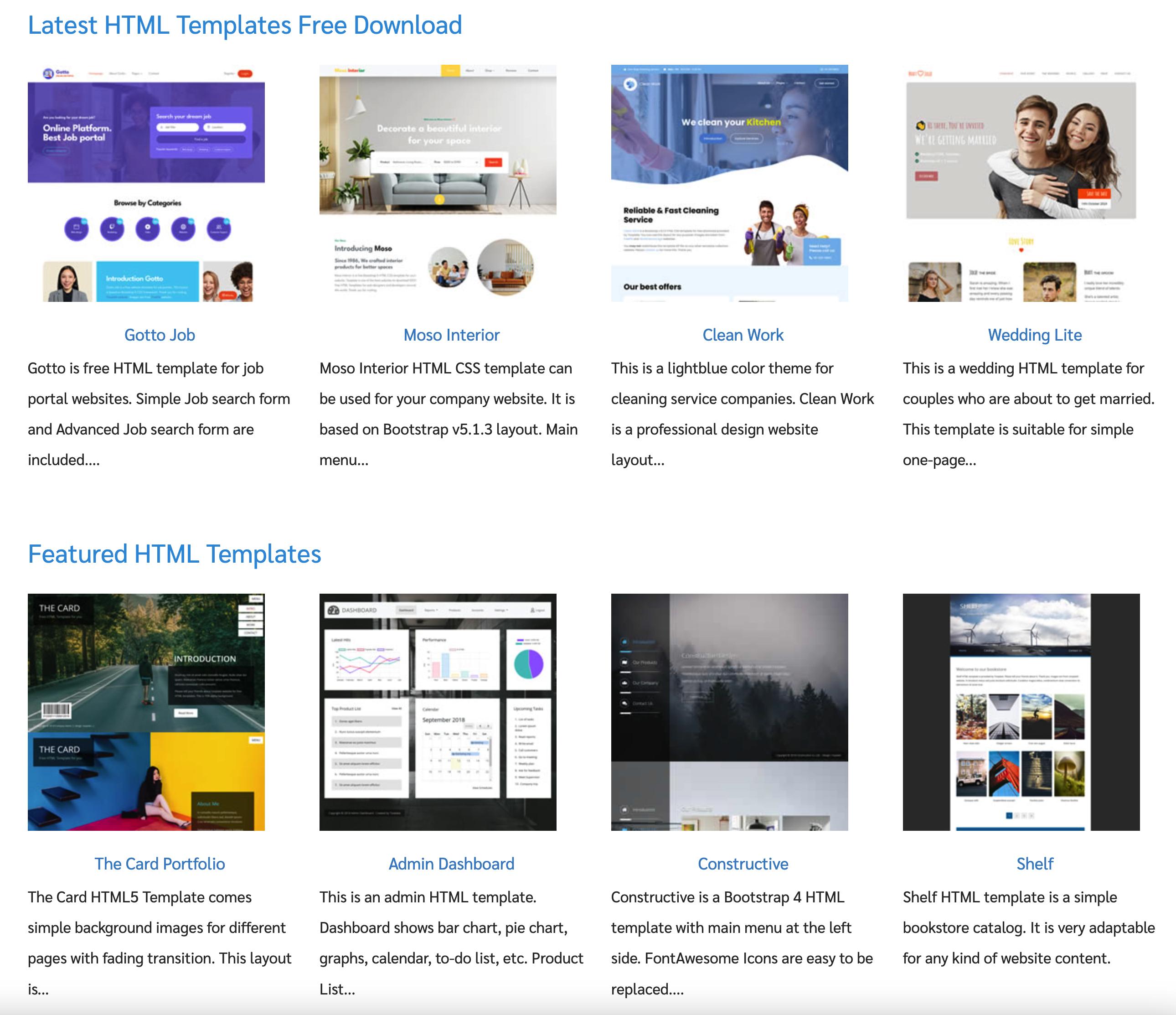Click the Gotto logo icon in the Gotto Job preview
This screenshot has width=1176, height=1015.
48,74
